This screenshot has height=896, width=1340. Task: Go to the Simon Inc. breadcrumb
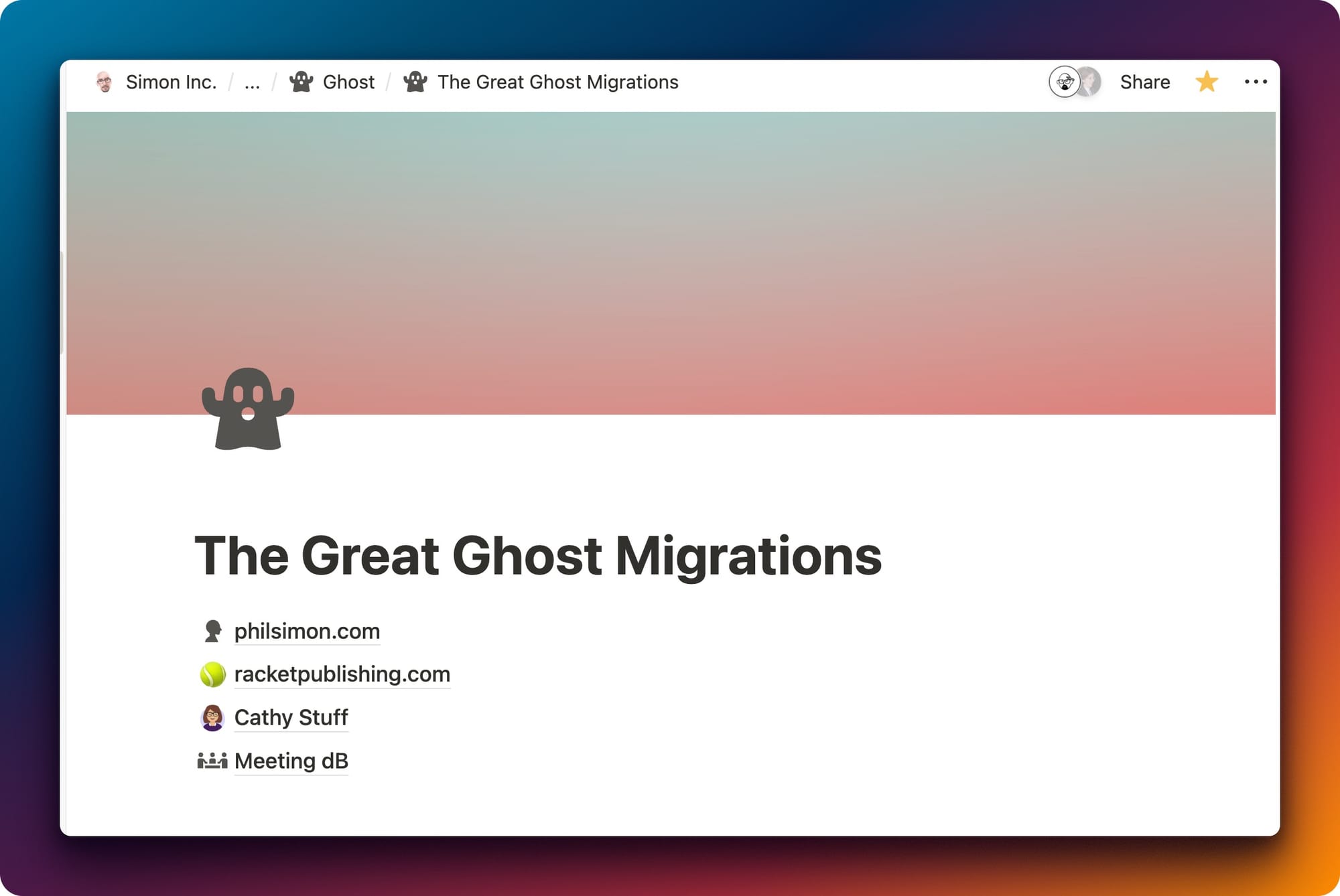coord(171,82)
